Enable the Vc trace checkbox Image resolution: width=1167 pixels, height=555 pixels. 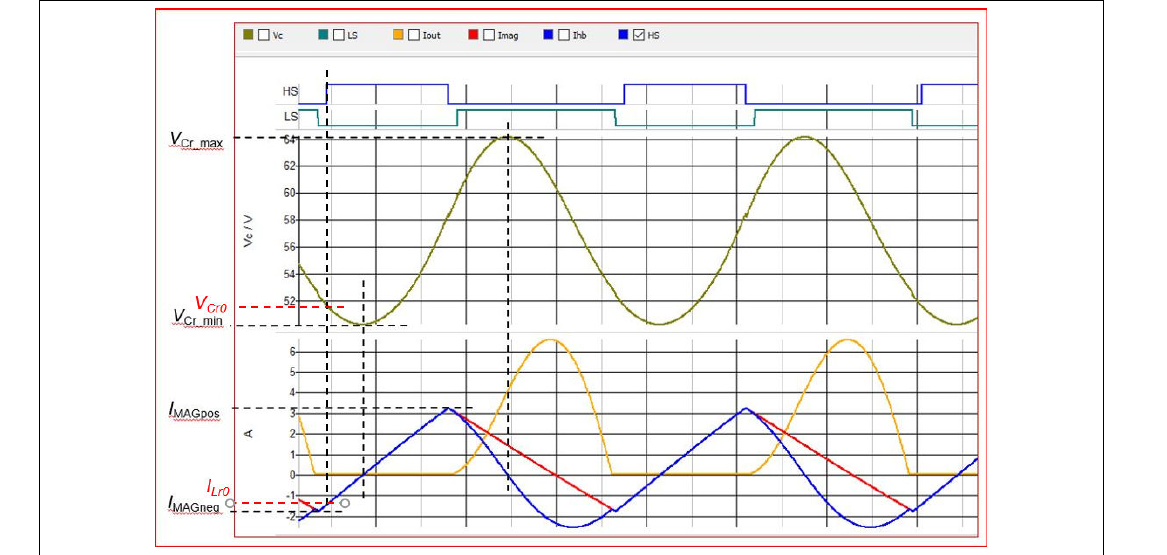pyautogui.click(x=263, y=35)
